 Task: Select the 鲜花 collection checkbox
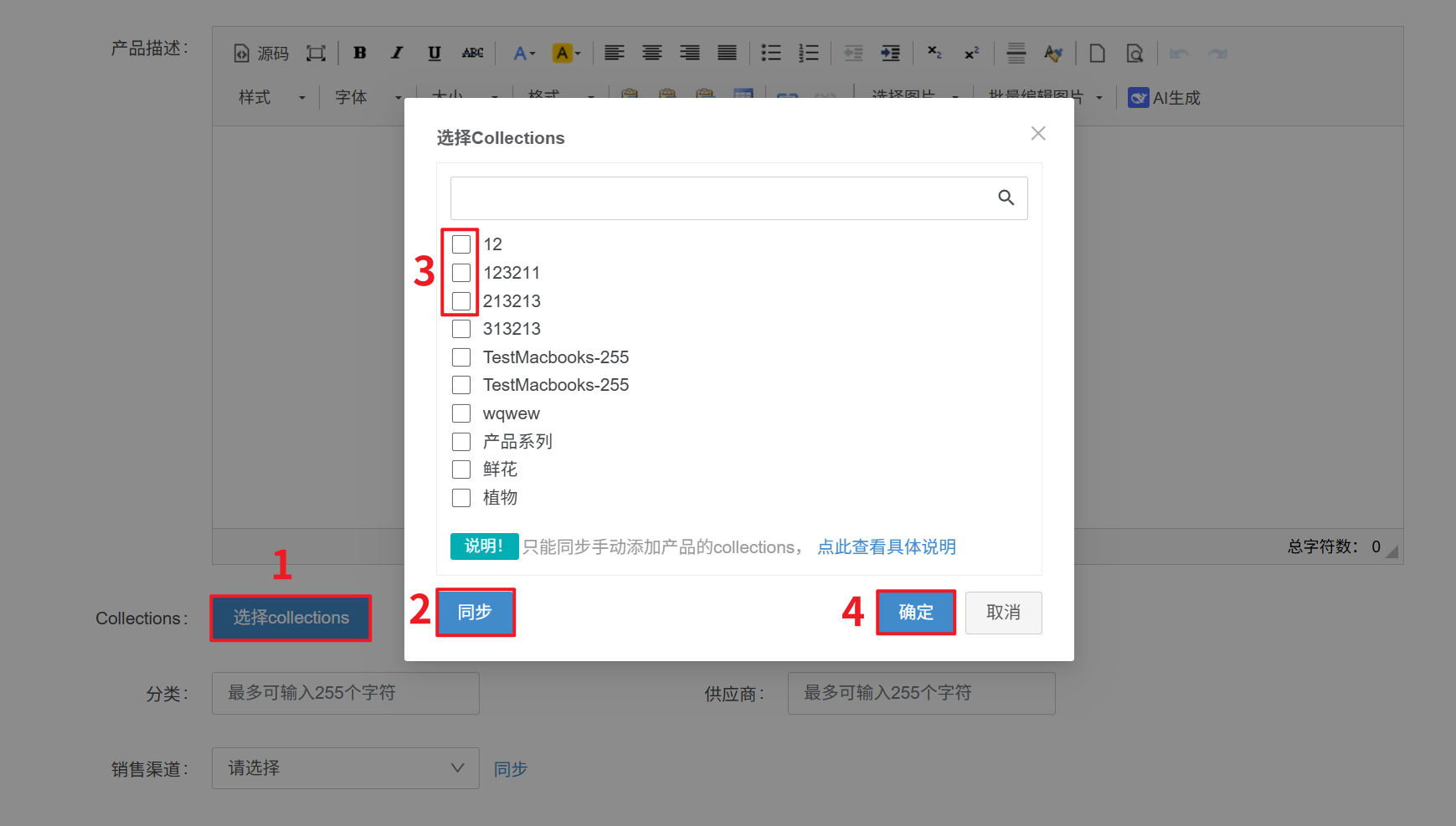[461, 469]
